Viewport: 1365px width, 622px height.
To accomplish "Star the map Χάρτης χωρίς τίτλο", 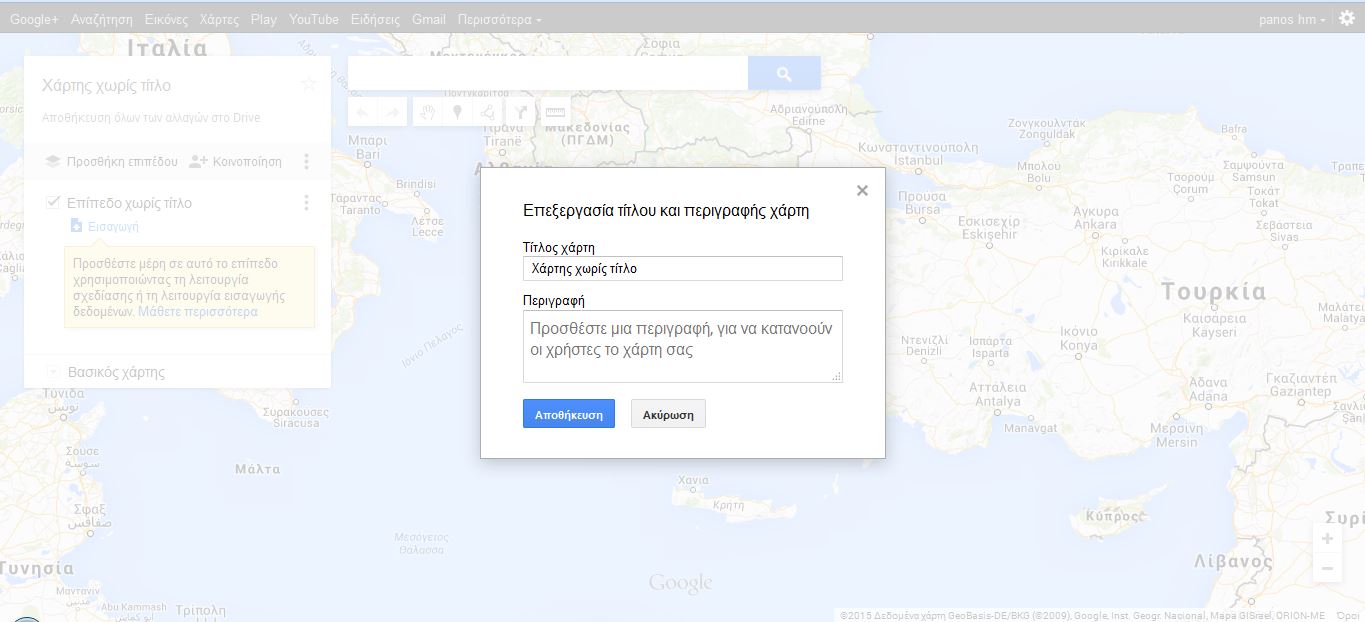I will (309, 85).
